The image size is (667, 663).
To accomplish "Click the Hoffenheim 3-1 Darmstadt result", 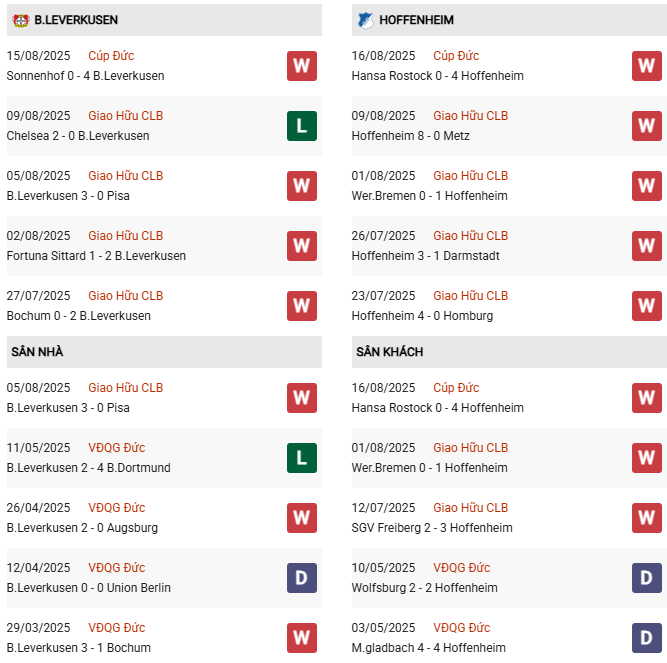I will tap(425, 256).
